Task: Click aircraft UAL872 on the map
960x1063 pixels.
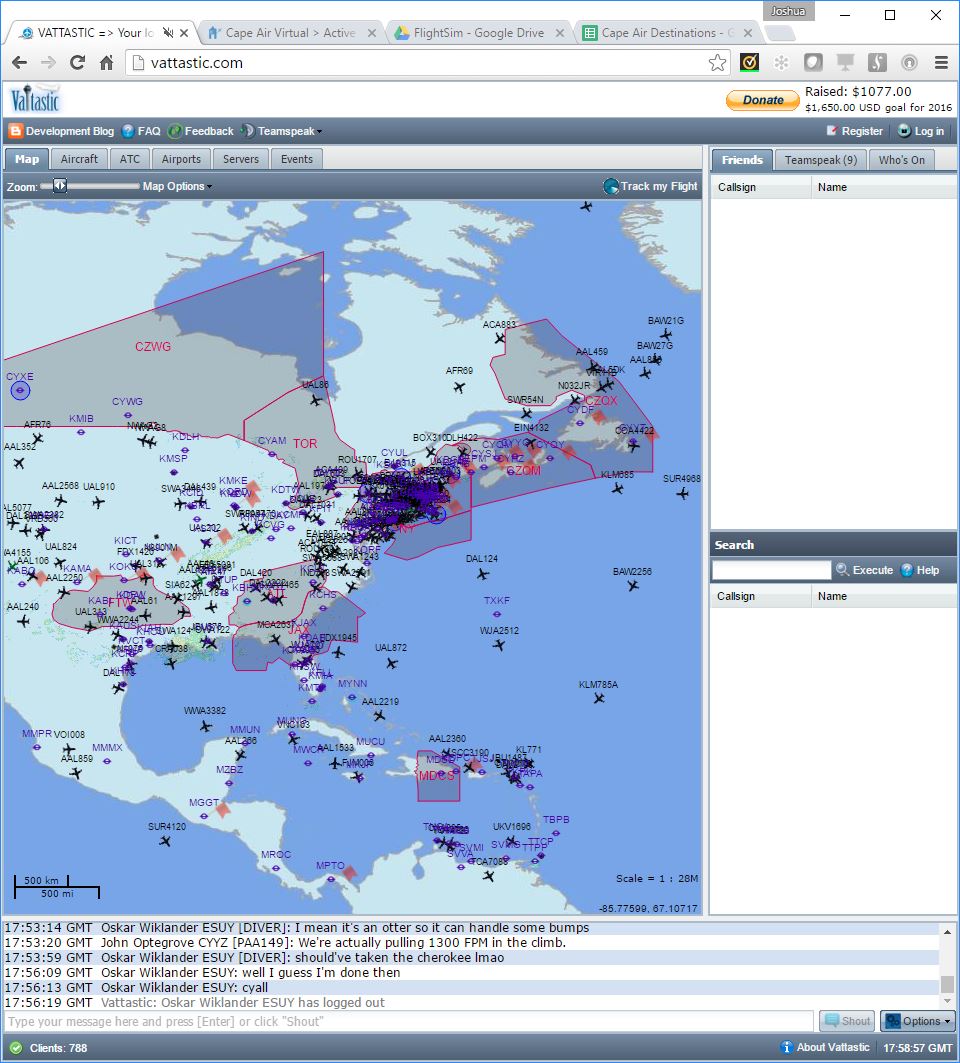Action: pos(391,662)
